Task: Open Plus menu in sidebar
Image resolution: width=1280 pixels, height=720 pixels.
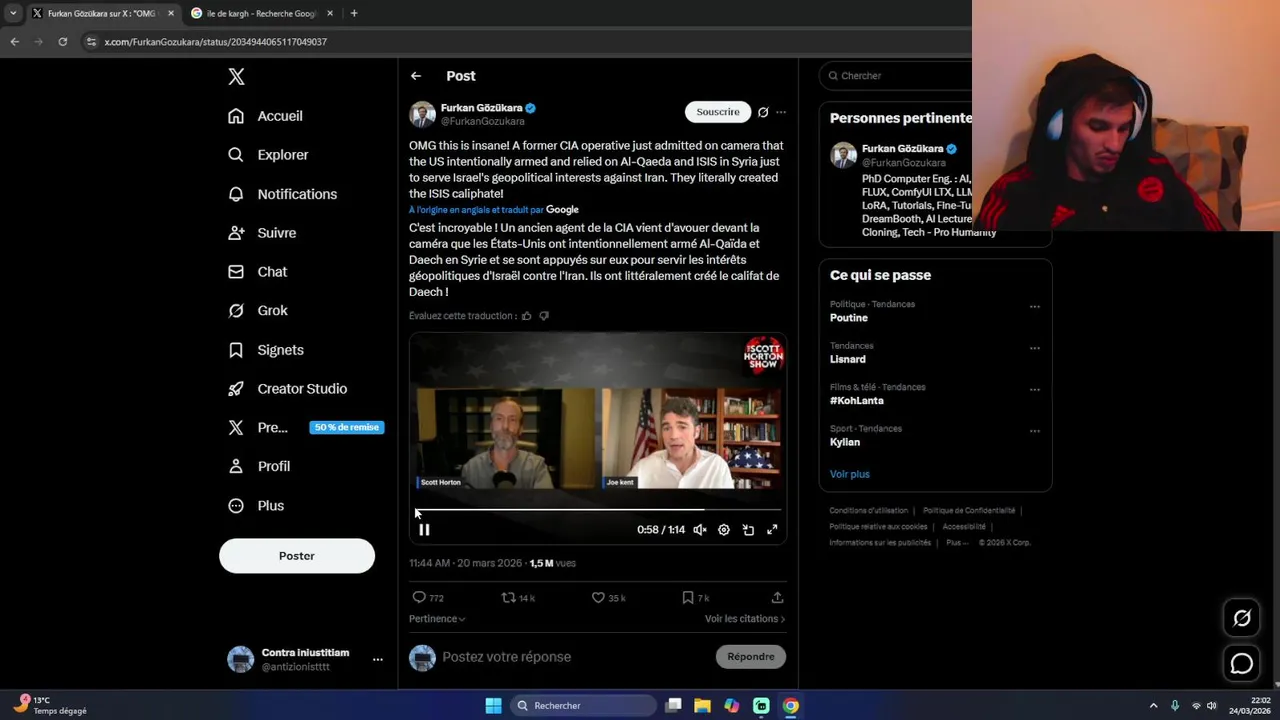Action: tap(256, 506)
